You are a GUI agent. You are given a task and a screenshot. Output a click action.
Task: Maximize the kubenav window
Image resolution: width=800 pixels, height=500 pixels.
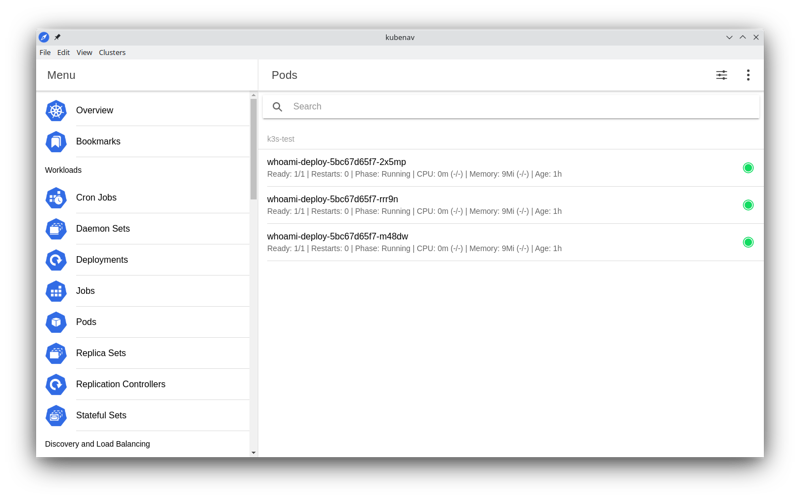(x=742, y=37)
